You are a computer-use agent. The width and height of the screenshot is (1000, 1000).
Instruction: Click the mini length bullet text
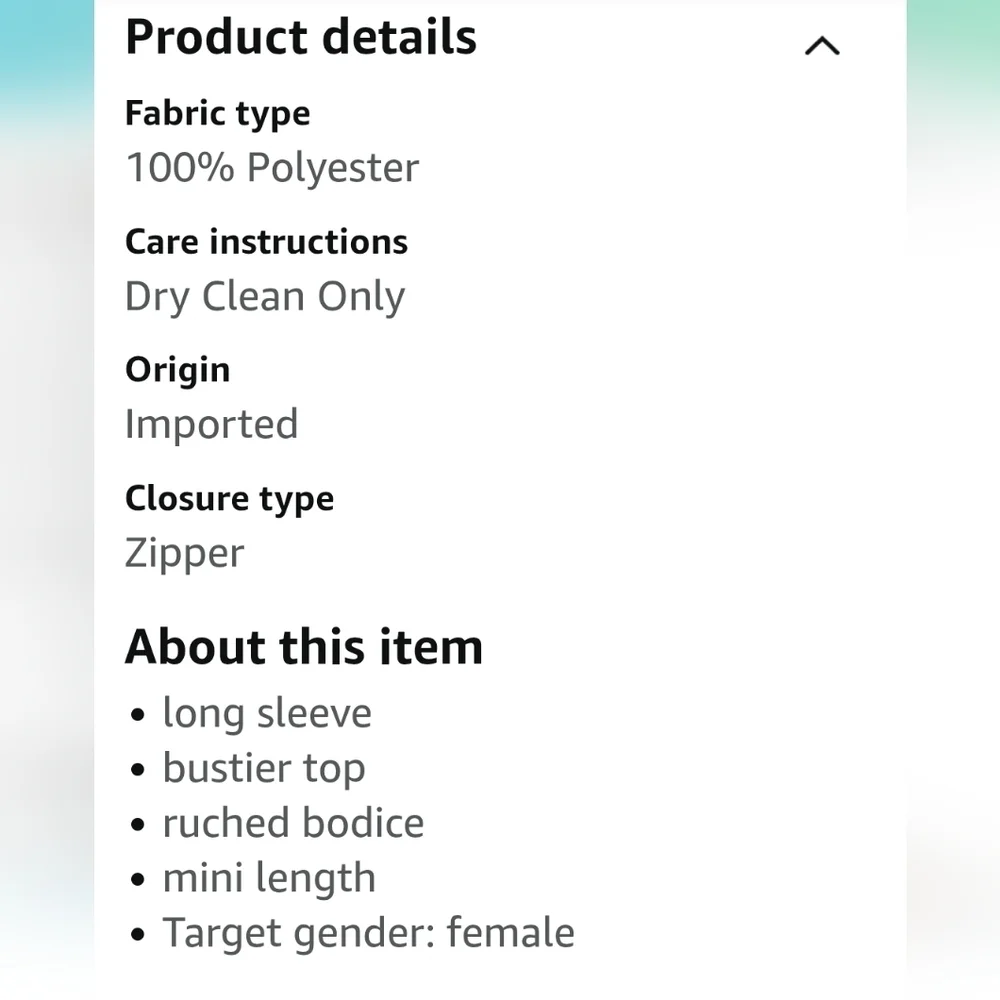[269, 879]
